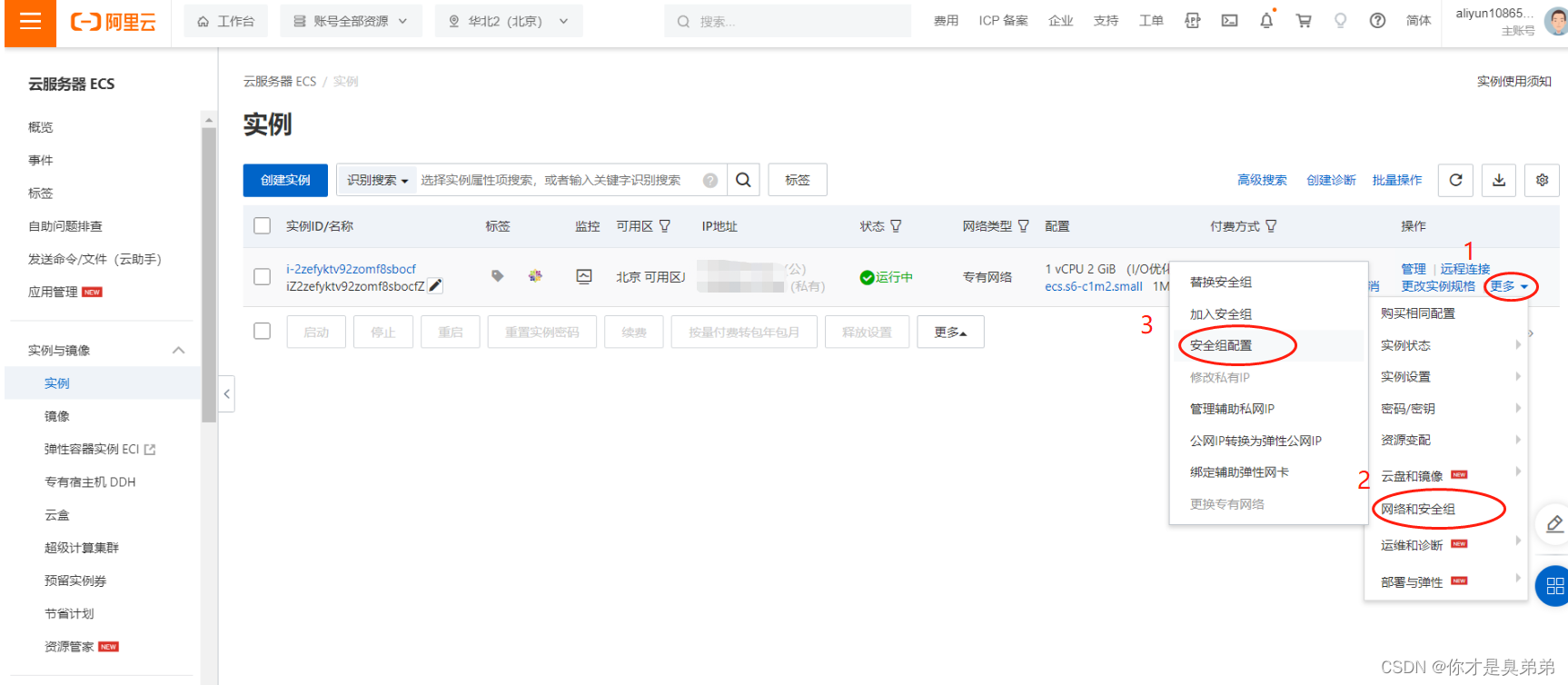
Task: Export the instance list via download icon
Action: [x=1499, y=180]
